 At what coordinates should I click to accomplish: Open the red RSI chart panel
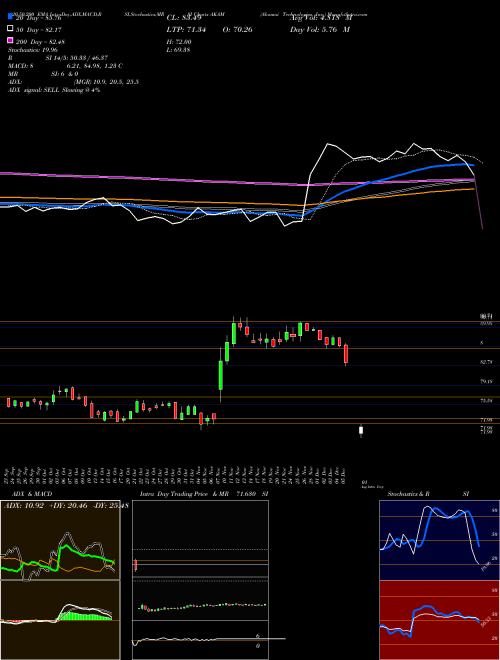pos(439,620)
